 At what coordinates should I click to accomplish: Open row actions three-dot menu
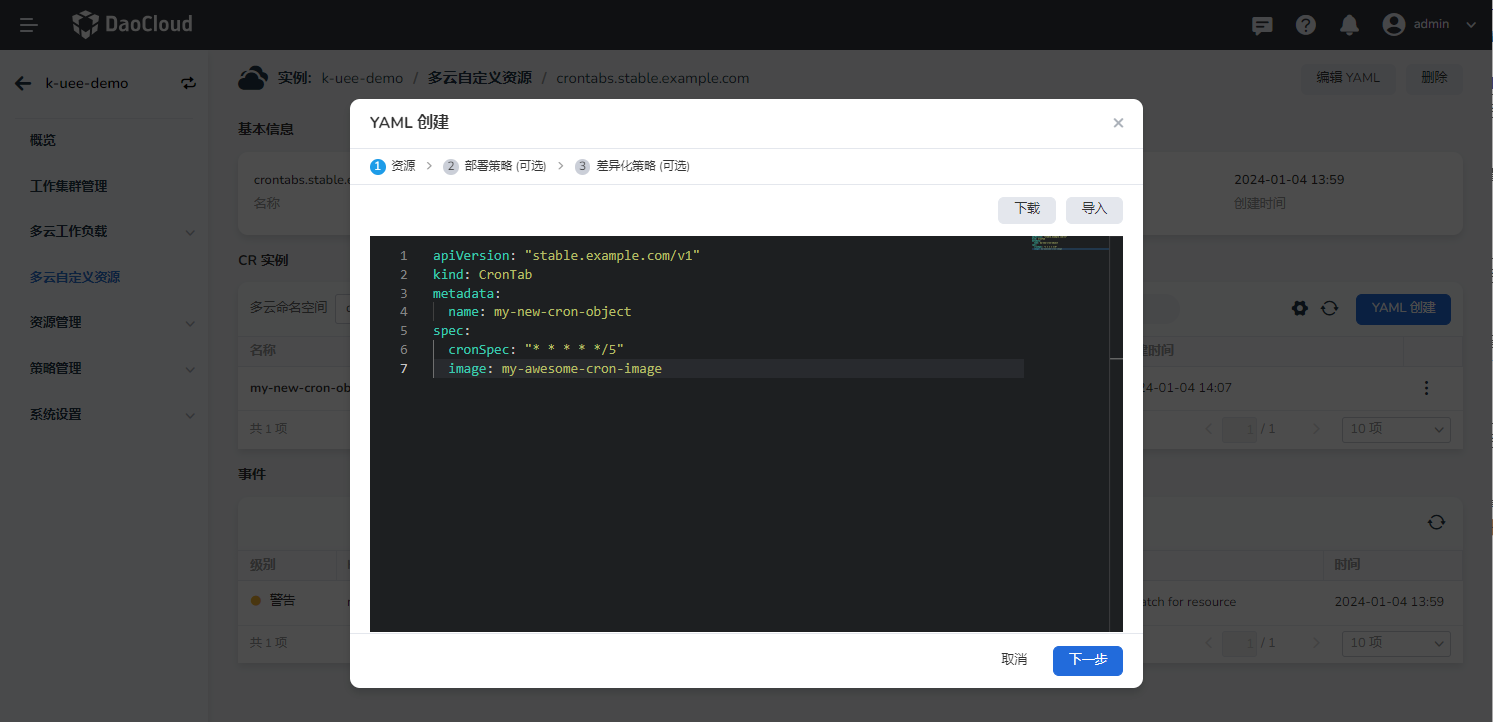(x=1426, y=388)
